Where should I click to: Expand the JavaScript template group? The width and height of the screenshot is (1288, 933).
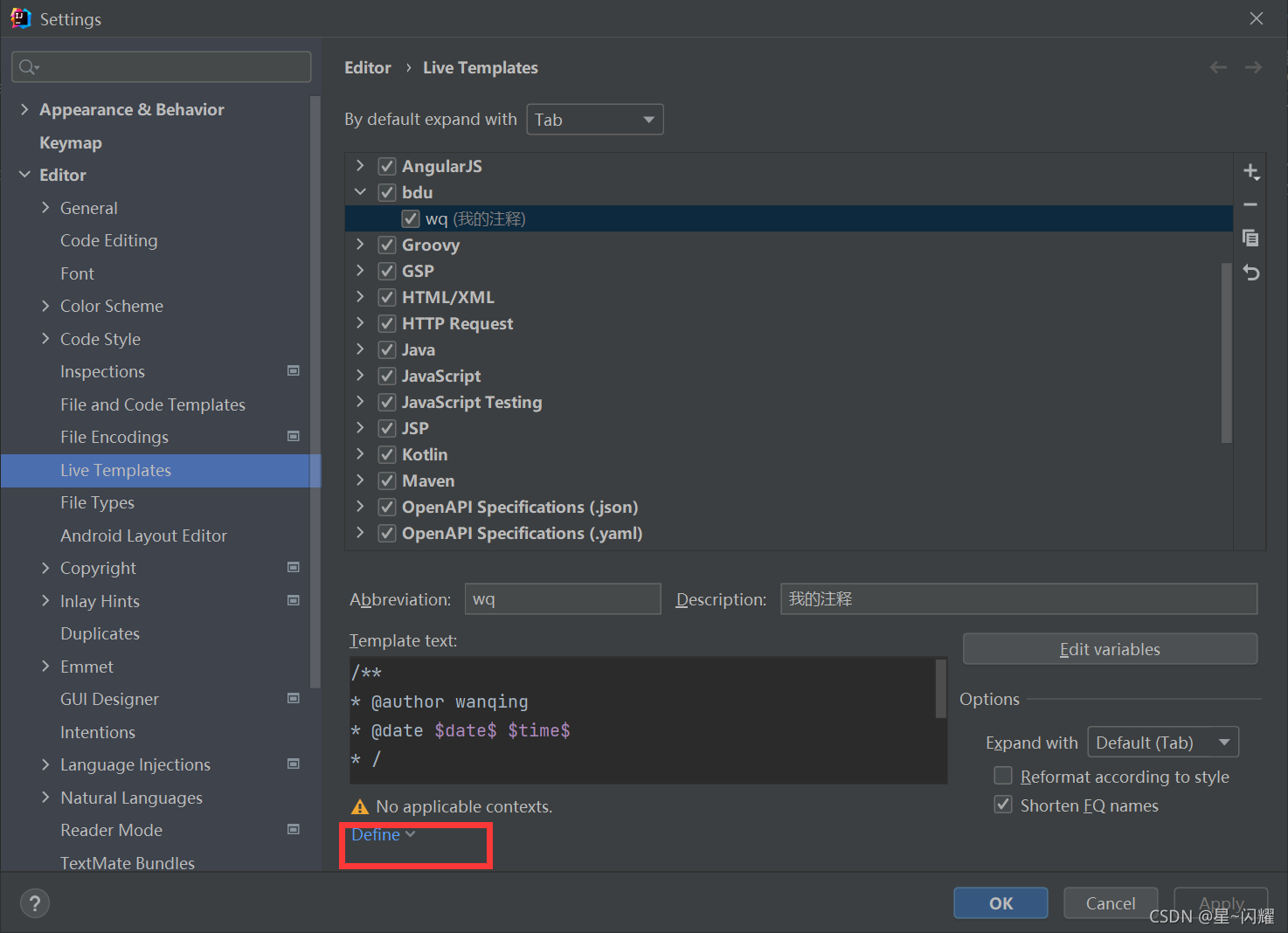coord(360,375)
